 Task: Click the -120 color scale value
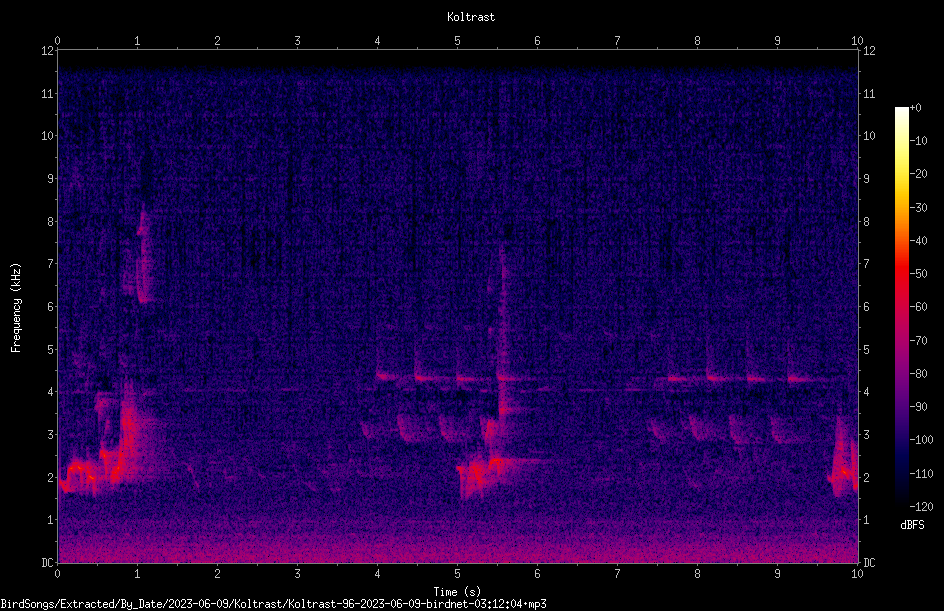(921, 506)
